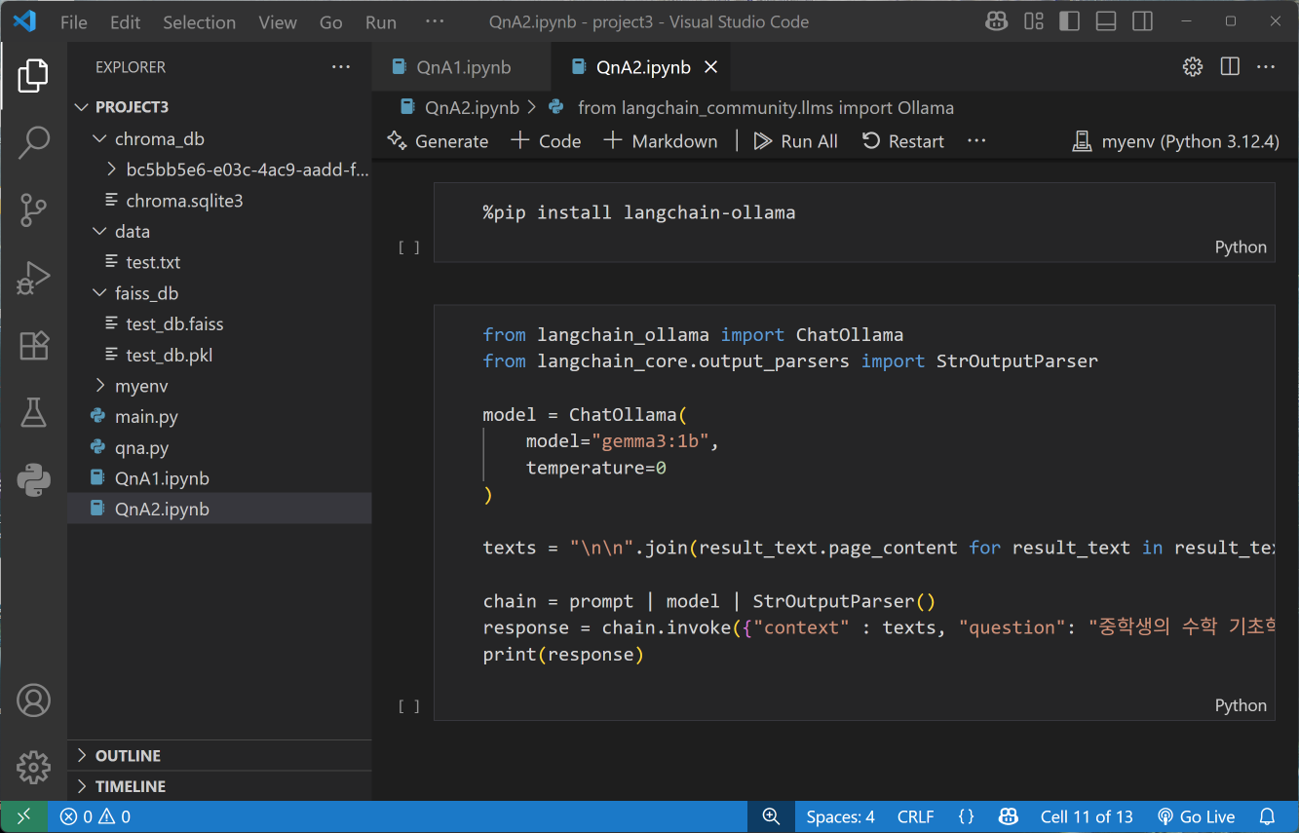Click the language braces icon in status bar
Image resolution: width=1299 pixels, height=833 pixels.
coord(966,816)
